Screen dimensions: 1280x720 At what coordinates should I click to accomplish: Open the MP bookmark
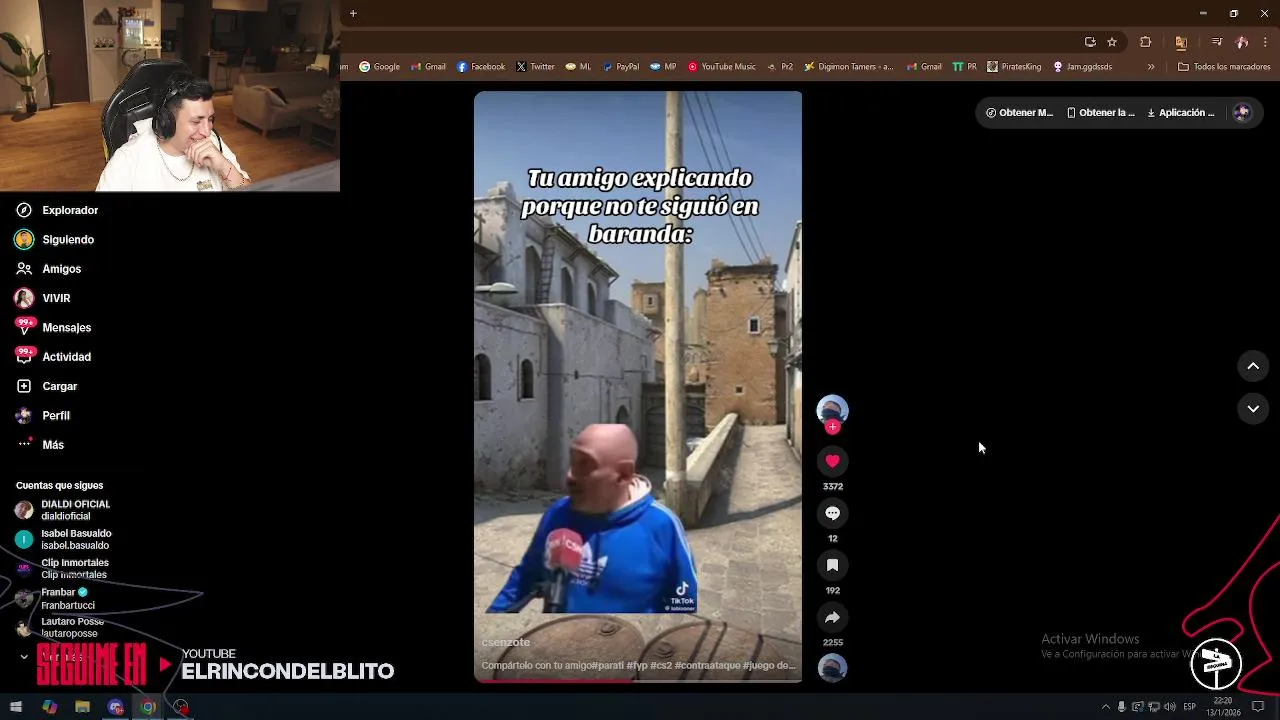663,67
